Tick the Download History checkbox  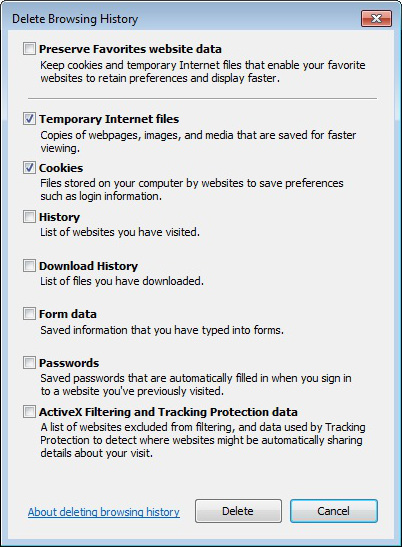29,266
